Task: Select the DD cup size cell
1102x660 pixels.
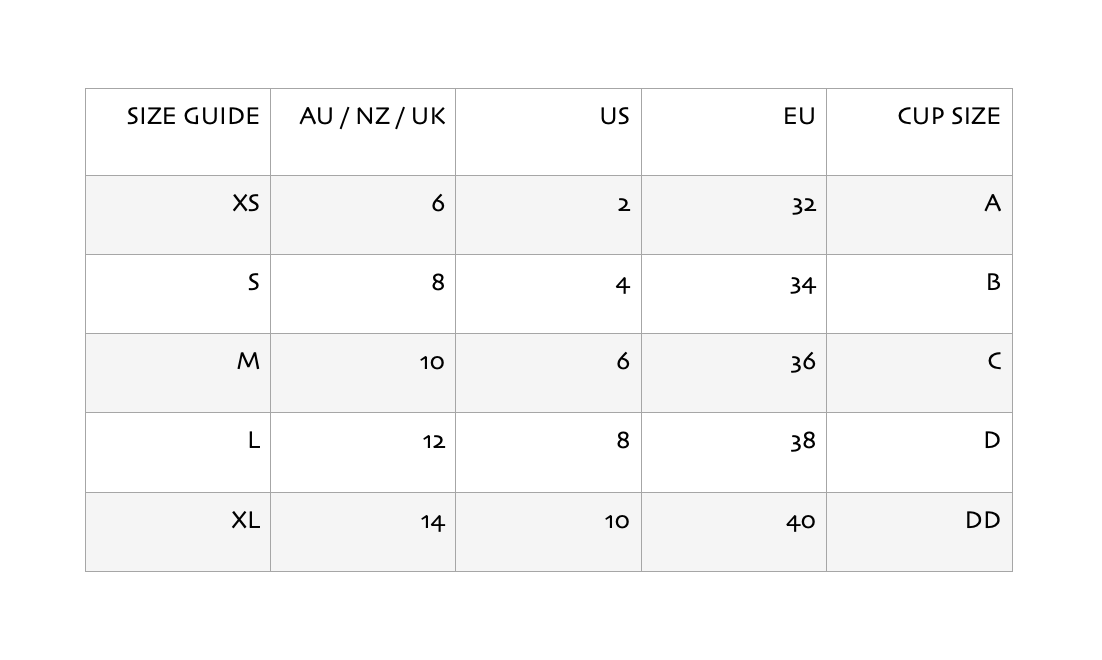Action: pos(982,520)
